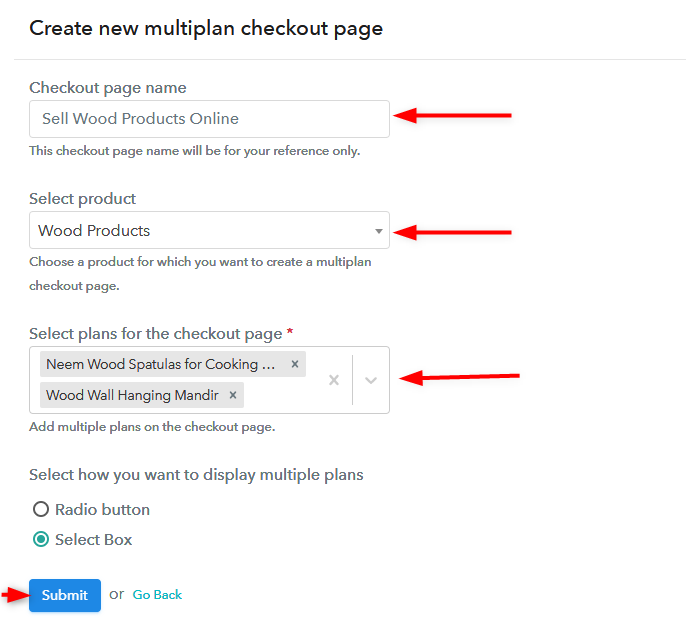The height and width of the screenshot is (628, 686).
Task: Open the Select product dropdown
Action: click(209, 230)
